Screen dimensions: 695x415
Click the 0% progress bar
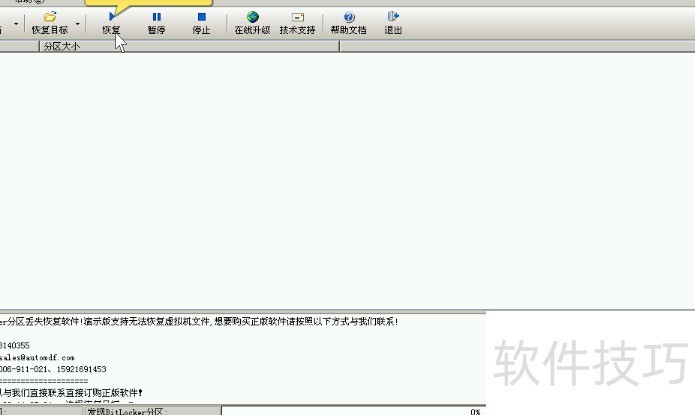[x=350, y=410]
